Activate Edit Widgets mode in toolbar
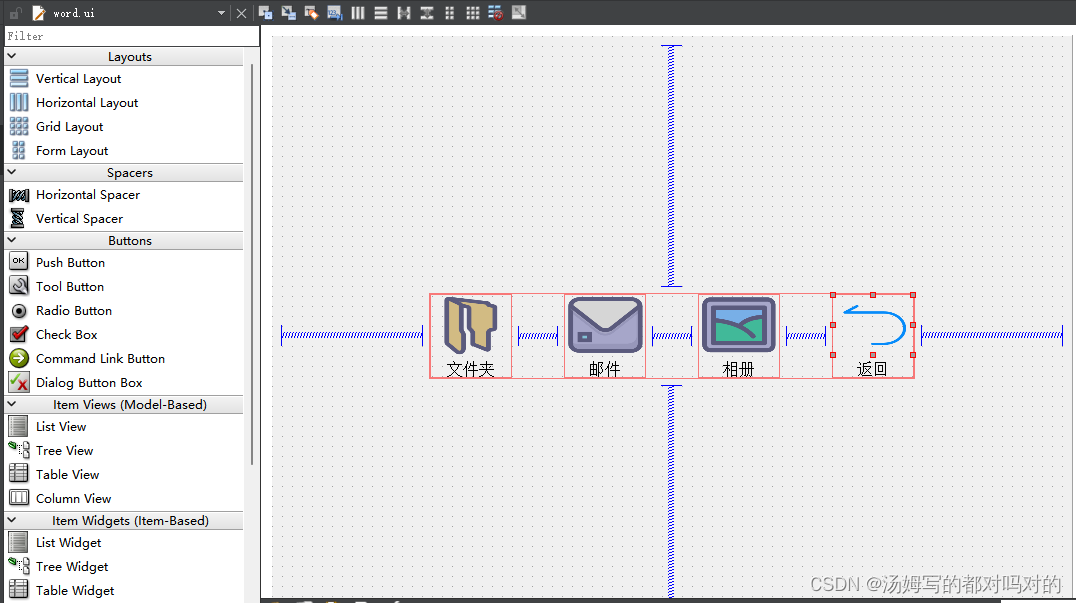Viewport: 1076px width, 603px height. click(x=266, y=12)
